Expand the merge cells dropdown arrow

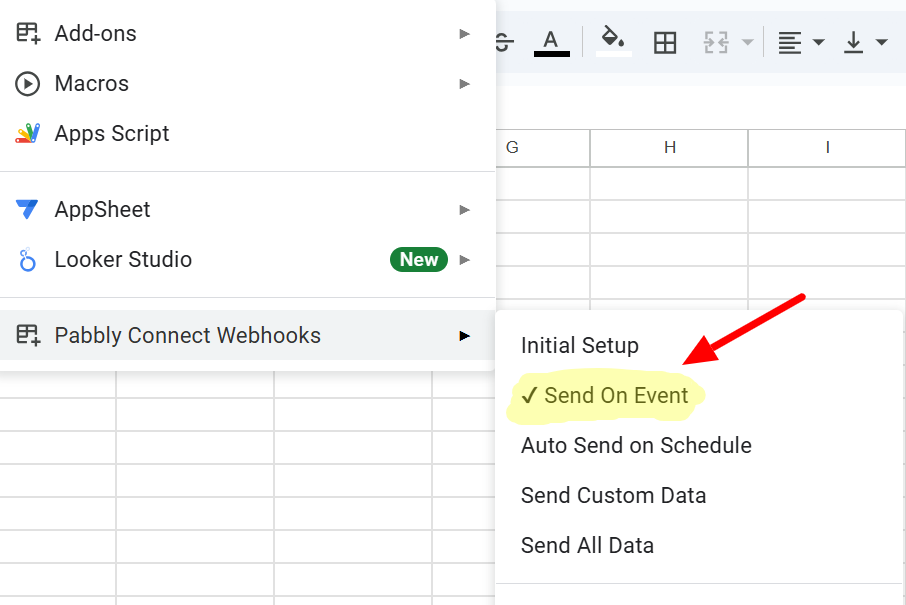click(x=747, y=43)
